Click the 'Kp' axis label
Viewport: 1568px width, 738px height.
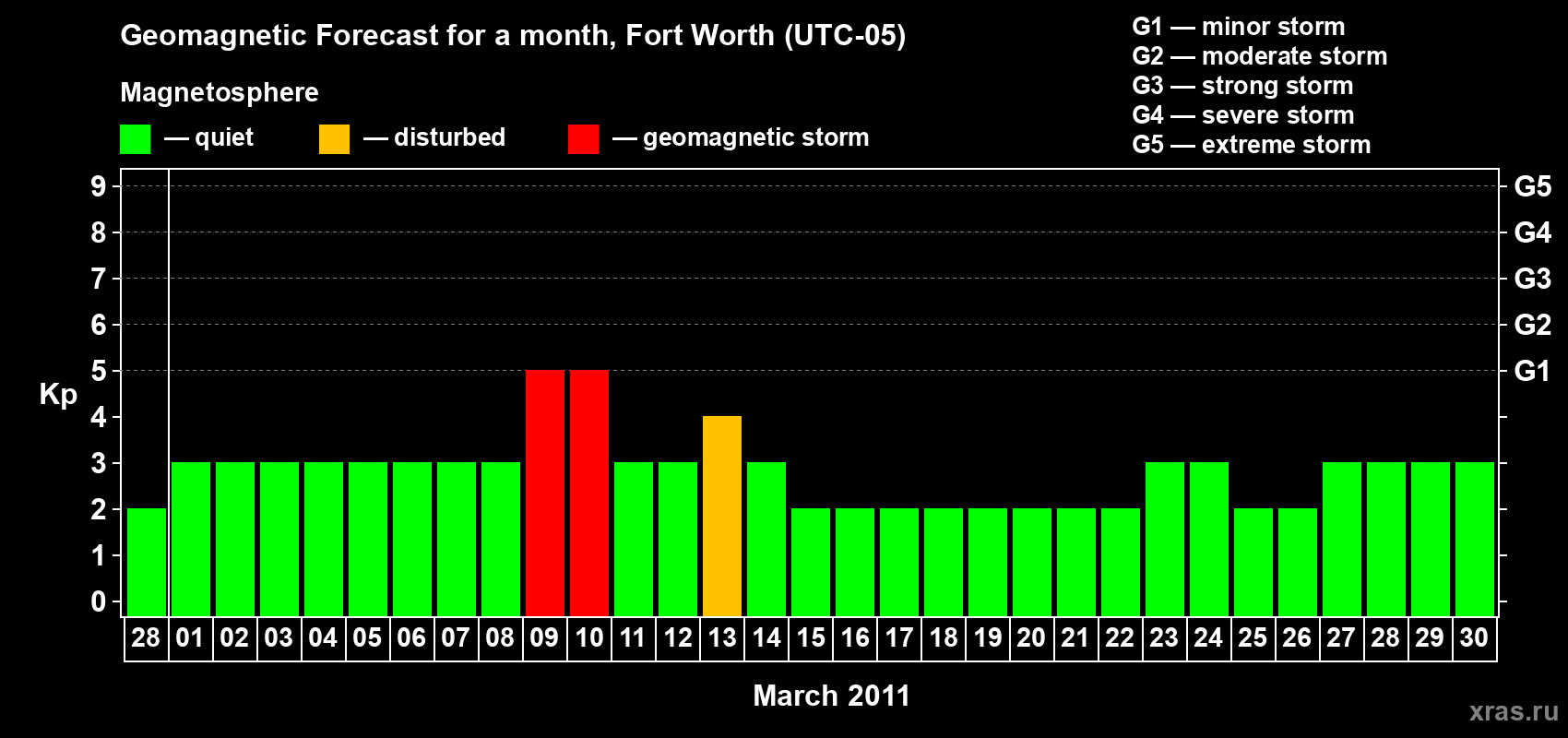[x=58, y=395]
